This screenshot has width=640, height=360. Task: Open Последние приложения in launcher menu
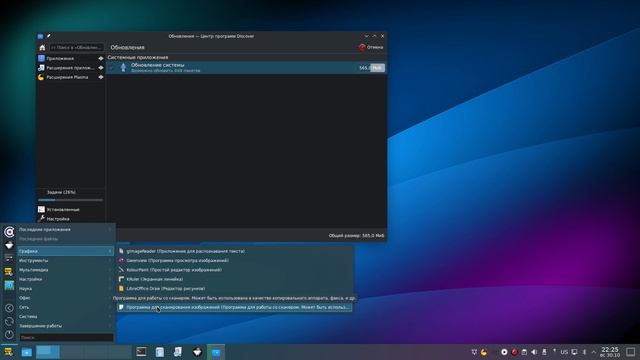coord(65,229)
